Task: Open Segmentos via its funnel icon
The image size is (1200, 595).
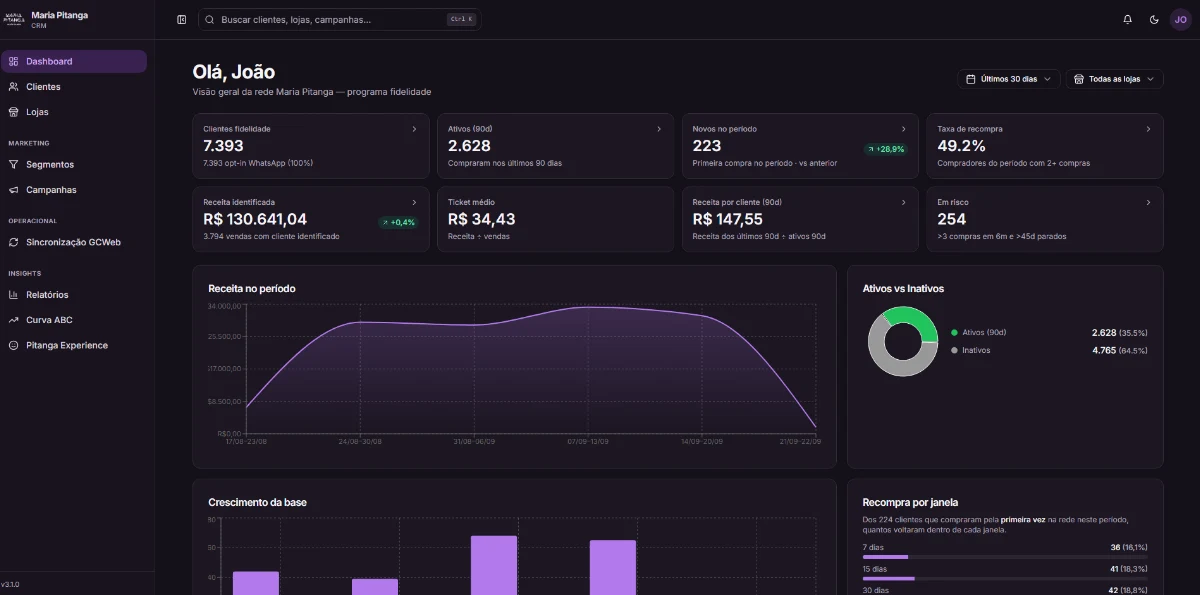Action: 14,164
